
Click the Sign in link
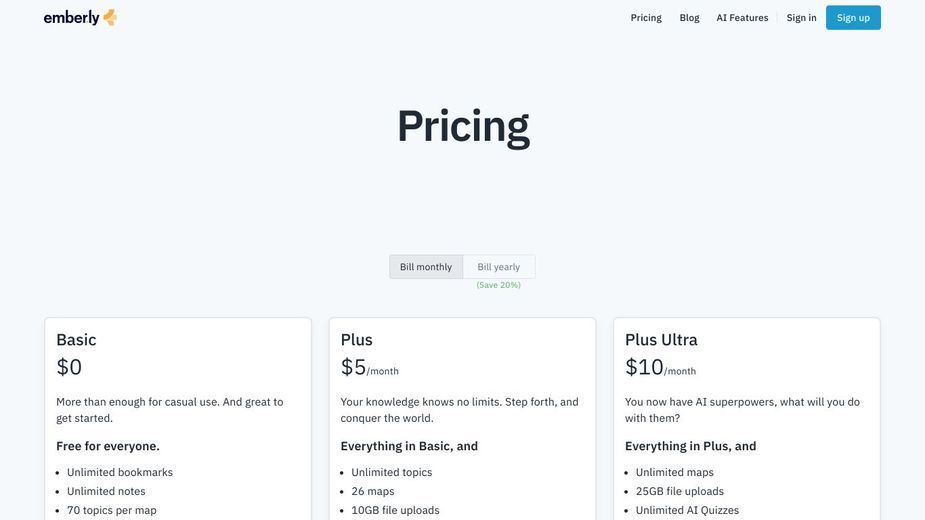click(x=801, y=18)
